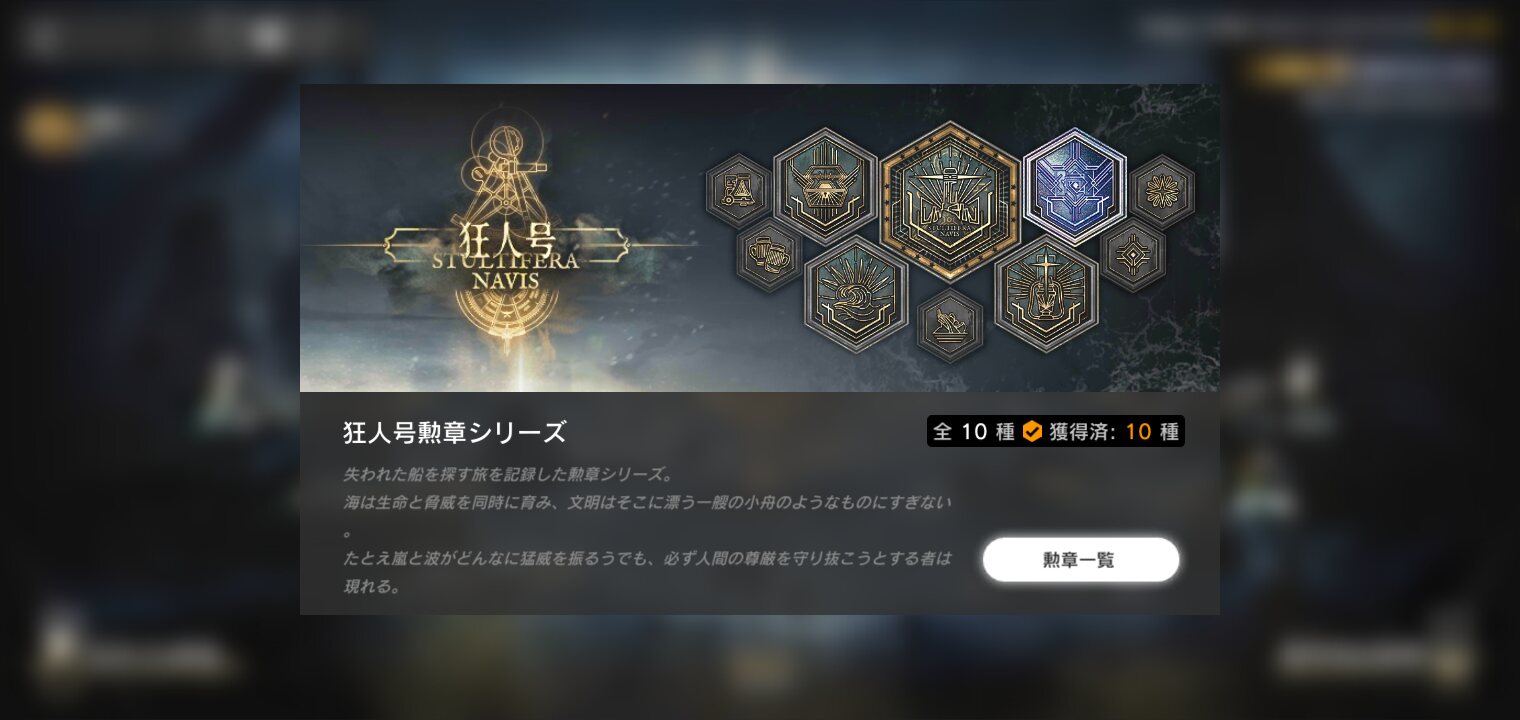The height and width of the screenshot is (720, 1520).
Task: Select the lantern with cross medal
Action: [x=1046, y=294]
